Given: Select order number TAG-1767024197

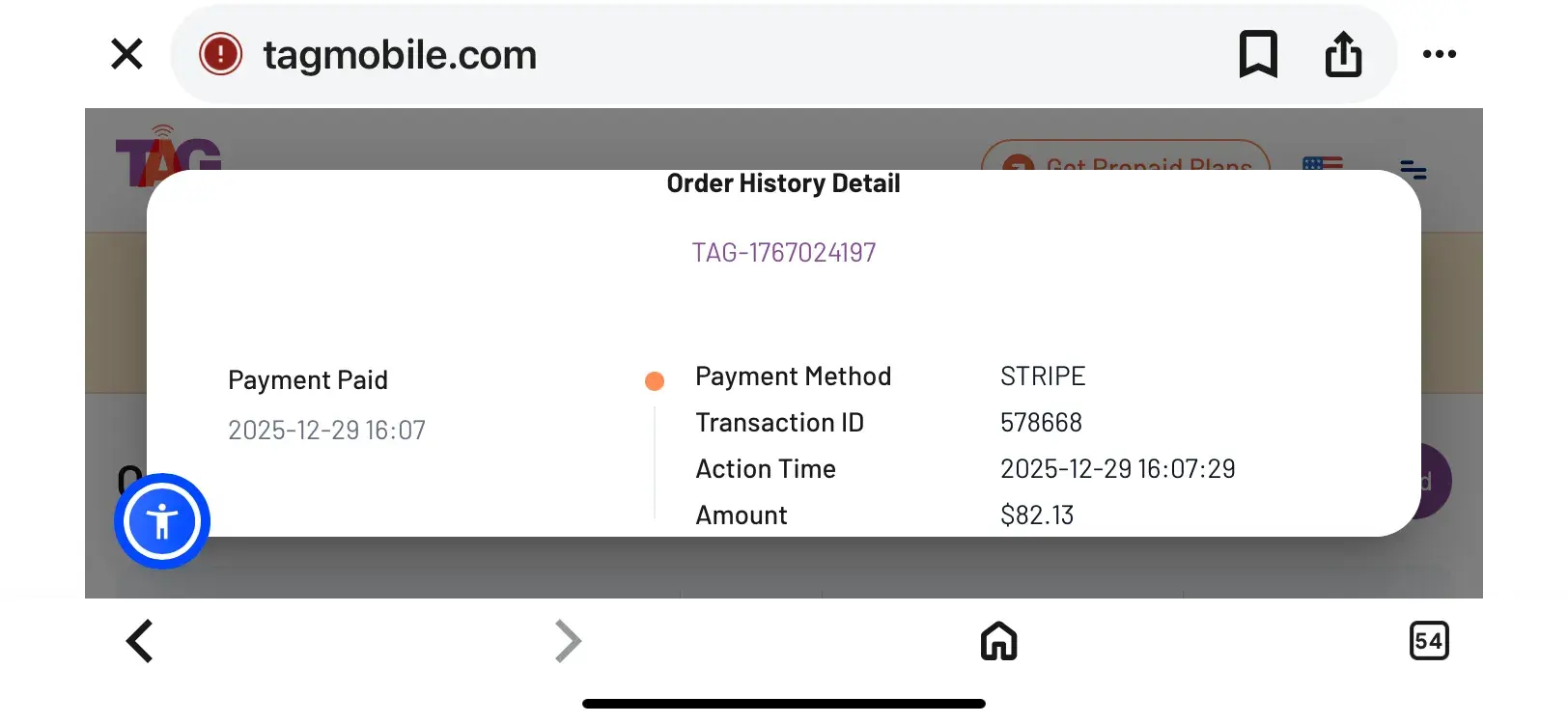Looking at the screenshot, I should point(783,253).
